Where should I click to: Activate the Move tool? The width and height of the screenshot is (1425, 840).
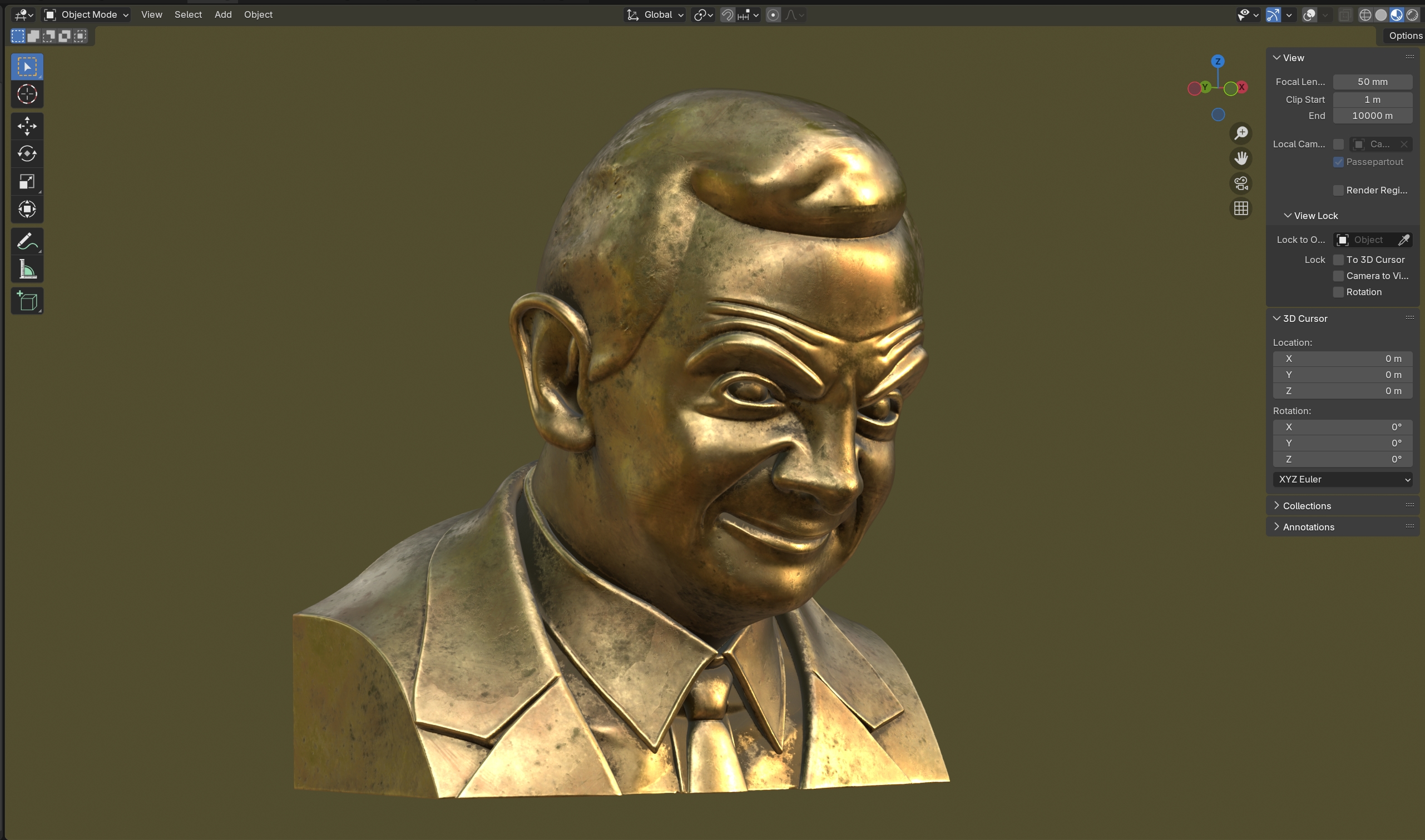[27, 126]
